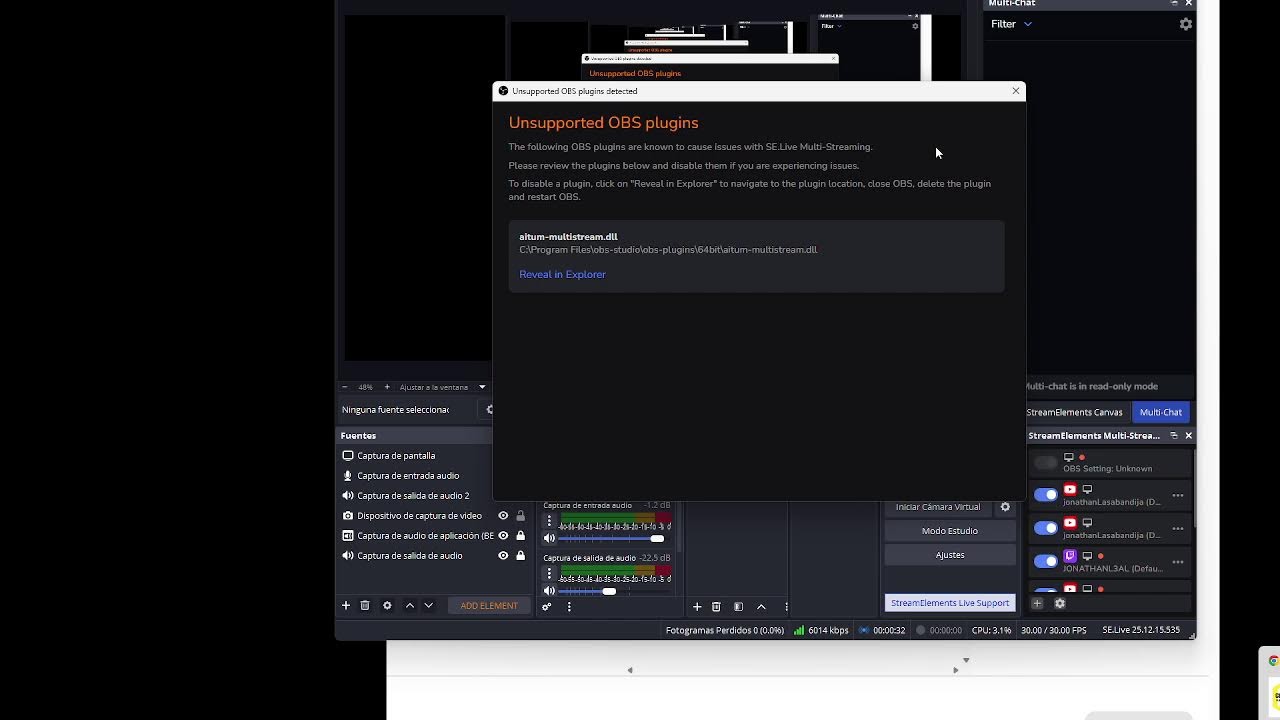This screenshot has width=1280, height=720.
Task: Click CPU: 3.1% in status bar
Action: (x=991, y=631)
